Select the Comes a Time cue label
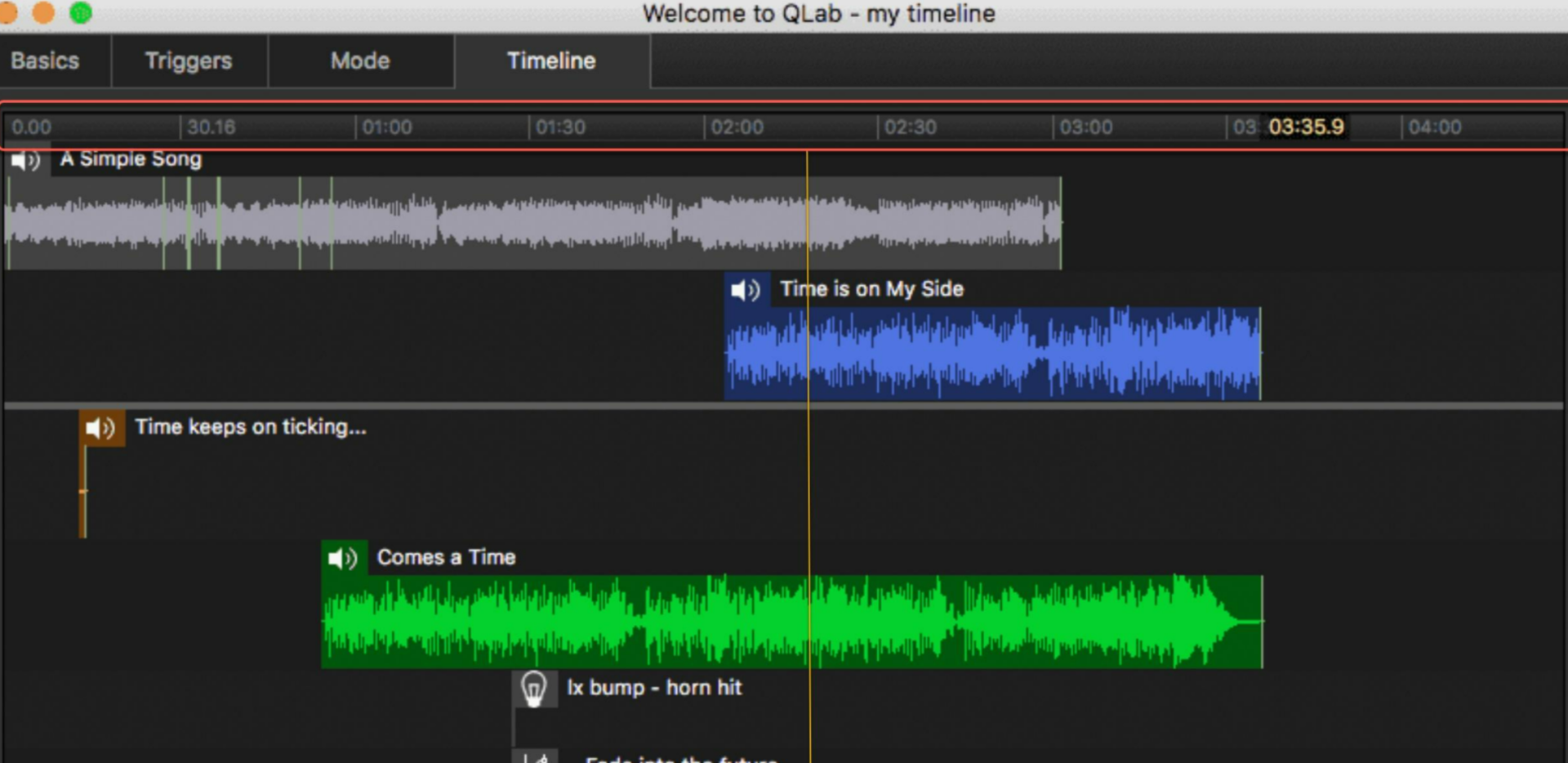 (446, 557)
